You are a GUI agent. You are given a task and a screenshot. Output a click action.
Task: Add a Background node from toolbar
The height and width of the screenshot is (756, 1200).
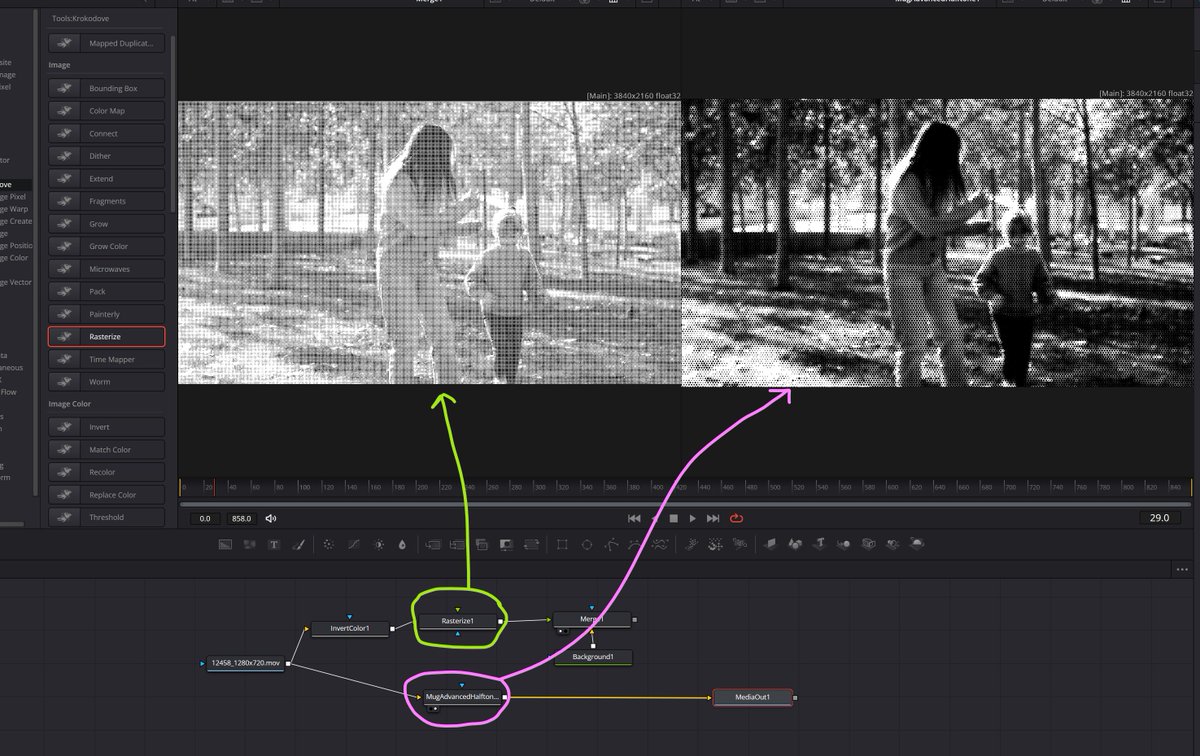coord(225,544)
